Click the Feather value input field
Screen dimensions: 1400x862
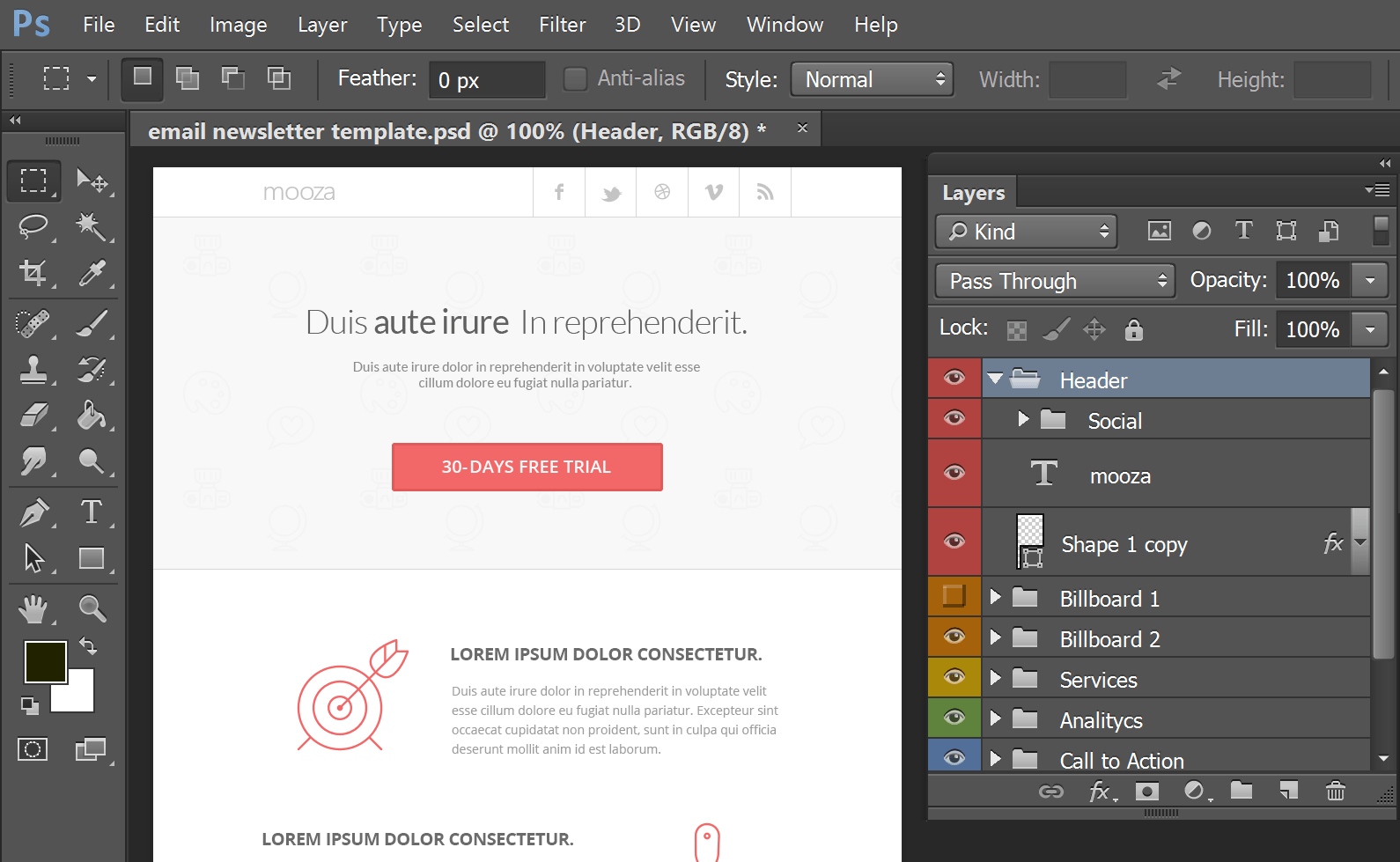(x=487, y=80)
